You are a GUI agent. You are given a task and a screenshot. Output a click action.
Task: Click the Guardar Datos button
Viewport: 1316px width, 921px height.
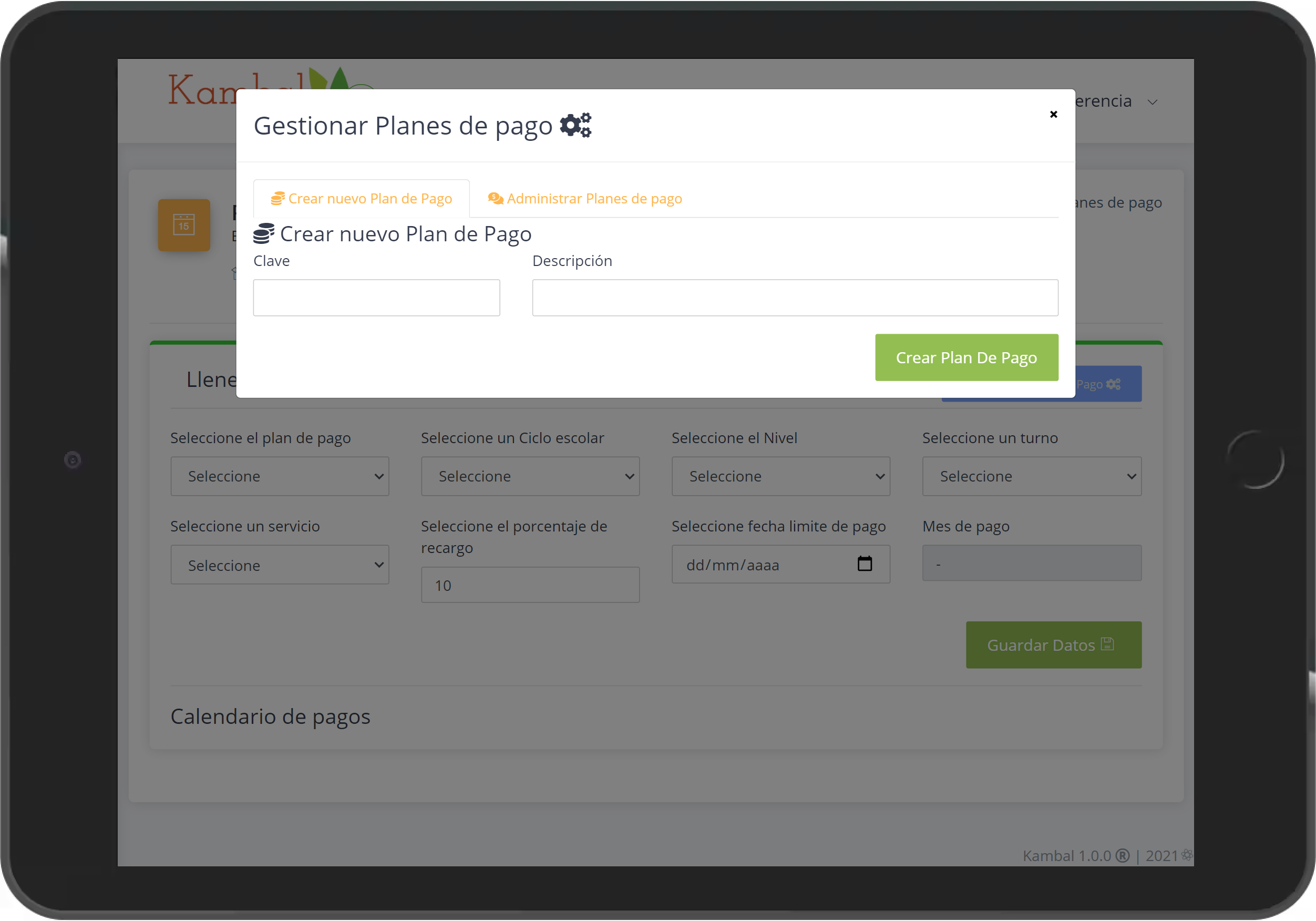pos(1054,644)
